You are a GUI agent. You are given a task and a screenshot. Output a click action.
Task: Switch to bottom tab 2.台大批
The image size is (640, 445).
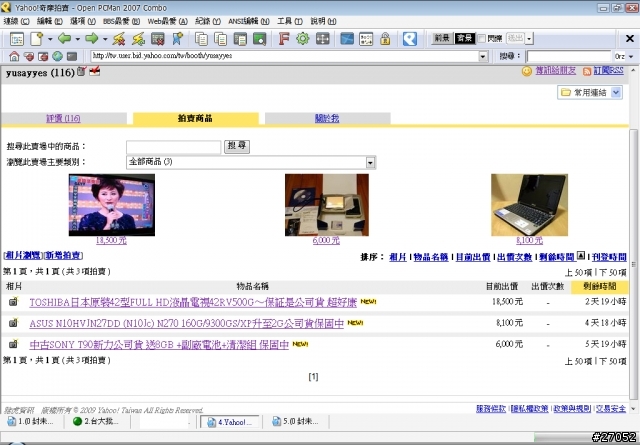[x=98, y=421]
